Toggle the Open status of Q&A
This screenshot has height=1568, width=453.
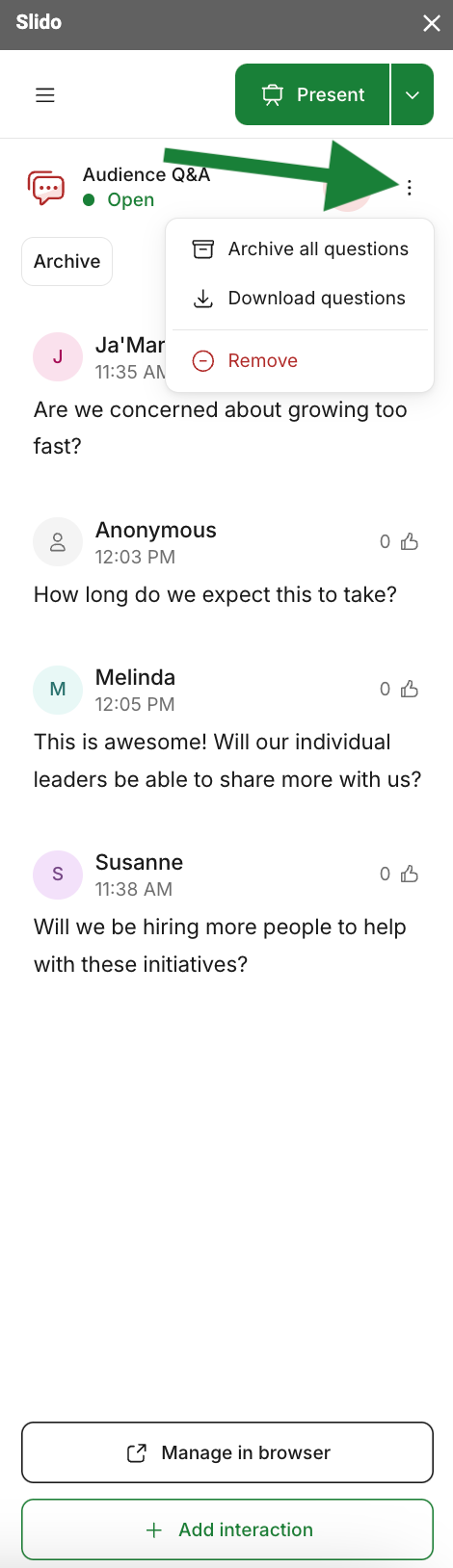[120, 200]
